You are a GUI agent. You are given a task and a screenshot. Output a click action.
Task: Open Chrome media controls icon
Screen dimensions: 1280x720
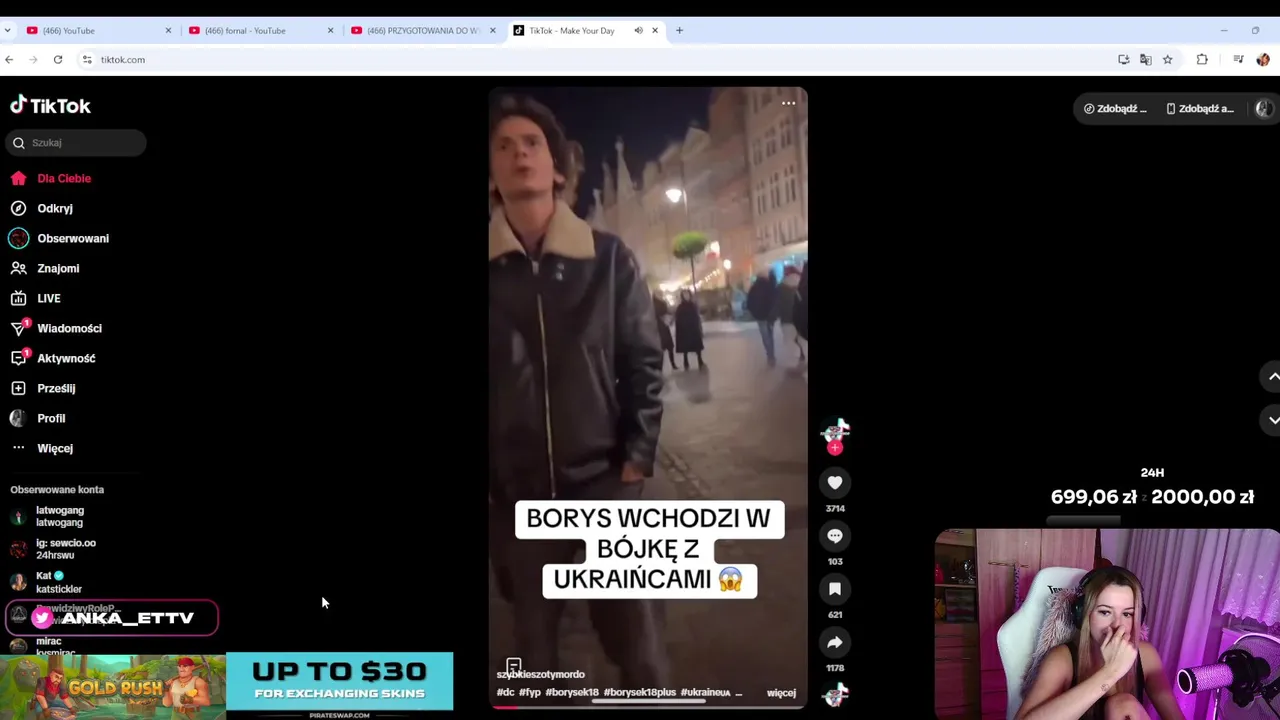pos(1238,60)
